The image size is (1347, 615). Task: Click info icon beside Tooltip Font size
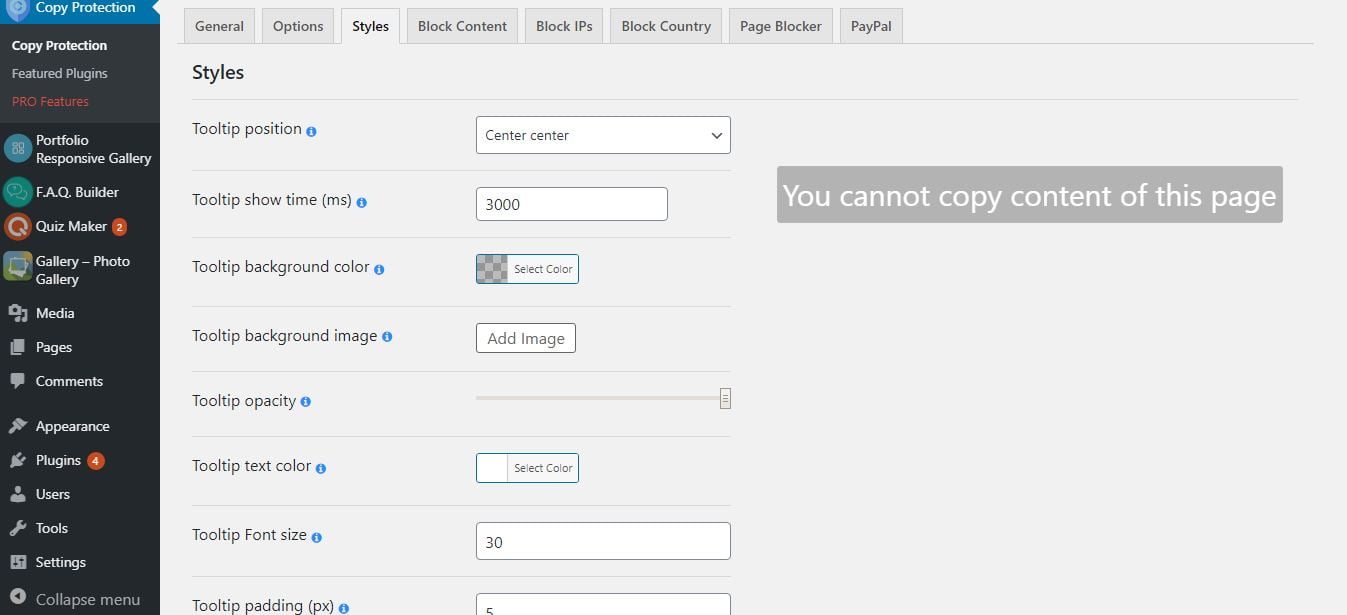(316, 537)
